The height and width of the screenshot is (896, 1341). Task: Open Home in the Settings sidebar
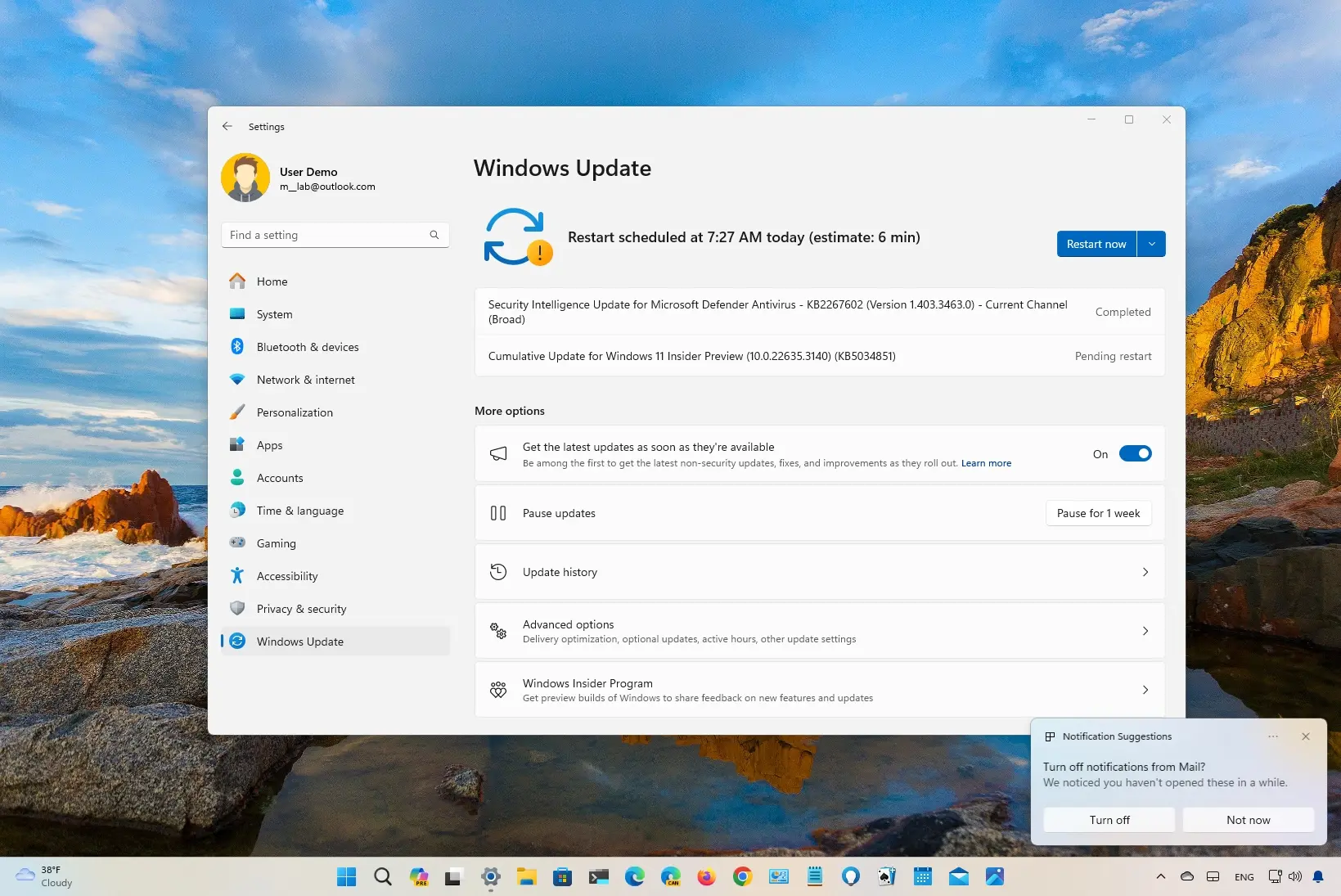335,281
